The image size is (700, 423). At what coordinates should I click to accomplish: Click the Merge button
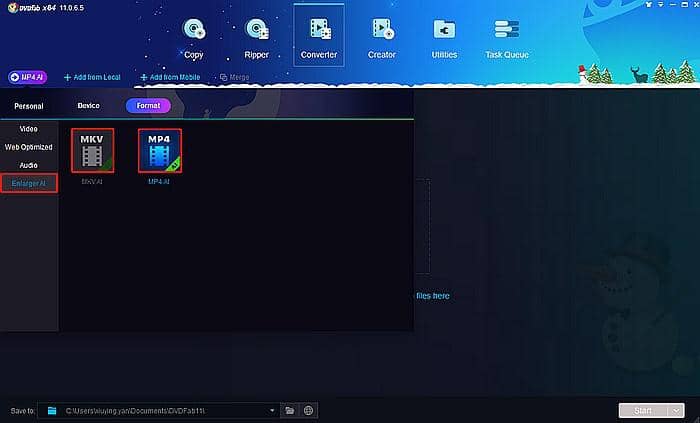point(234,77)
